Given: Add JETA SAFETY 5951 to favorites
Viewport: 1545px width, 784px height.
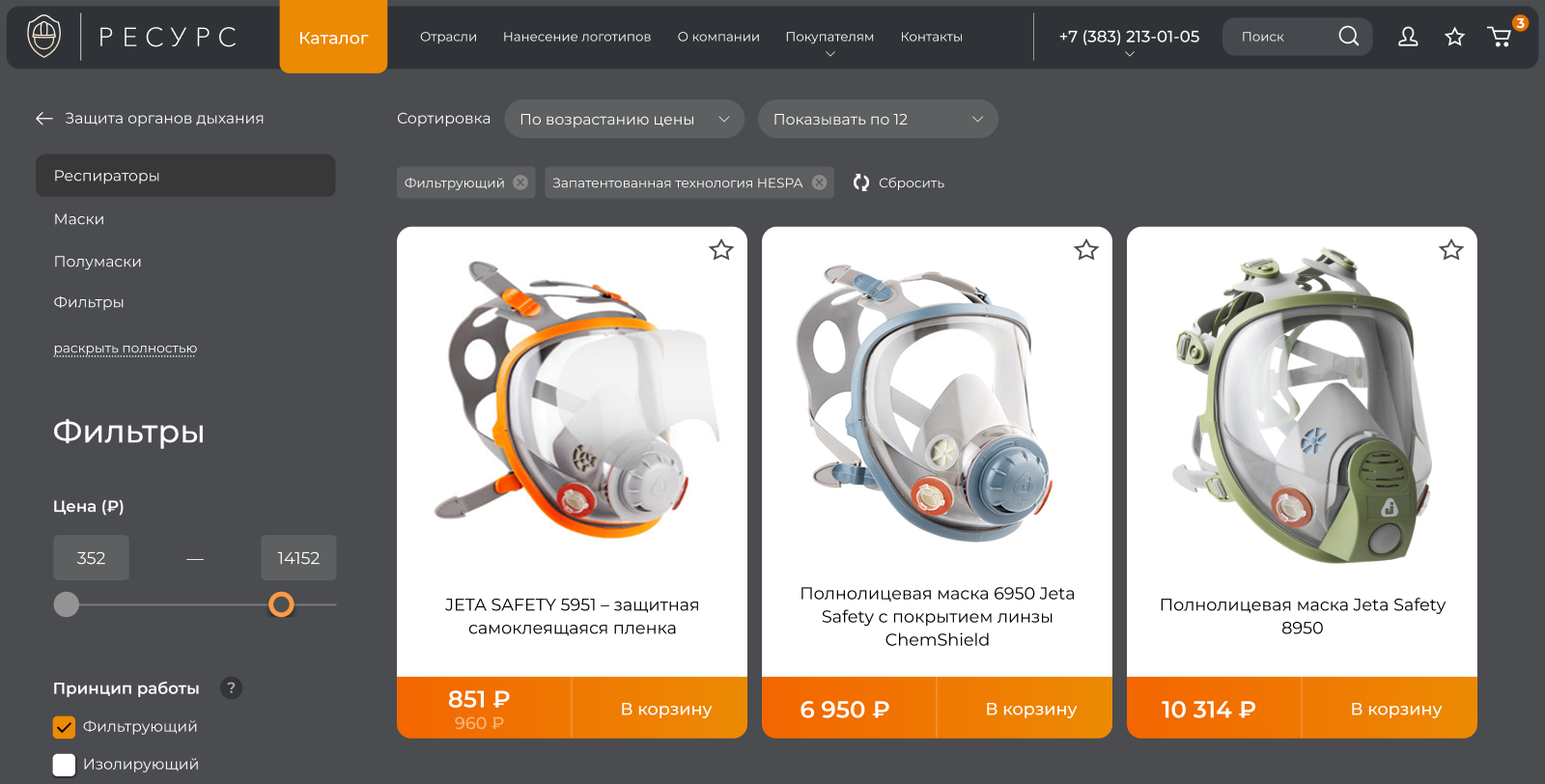Looking at the screenshot, I should tap(721, 250).
